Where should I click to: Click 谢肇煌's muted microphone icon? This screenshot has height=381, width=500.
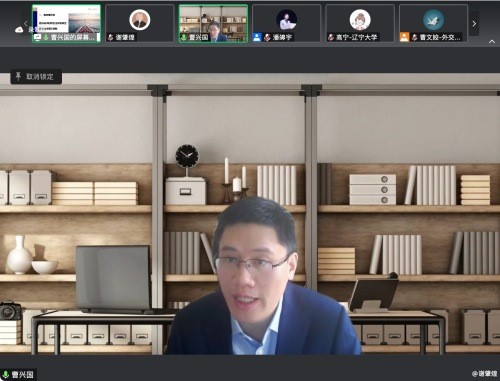[x=111, y=37]
